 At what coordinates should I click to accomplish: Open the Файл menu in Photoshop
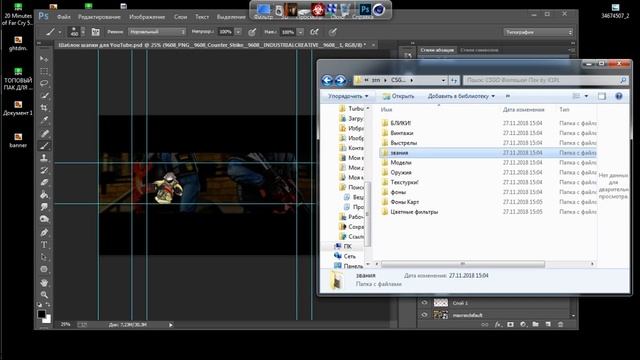tap(64, 17)
